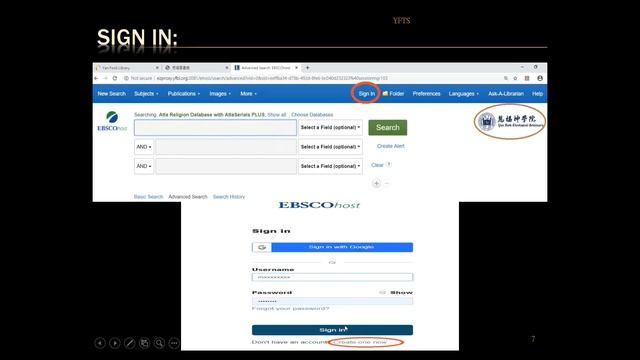
Task: Show all slides view
Action: tap(144, 343)
